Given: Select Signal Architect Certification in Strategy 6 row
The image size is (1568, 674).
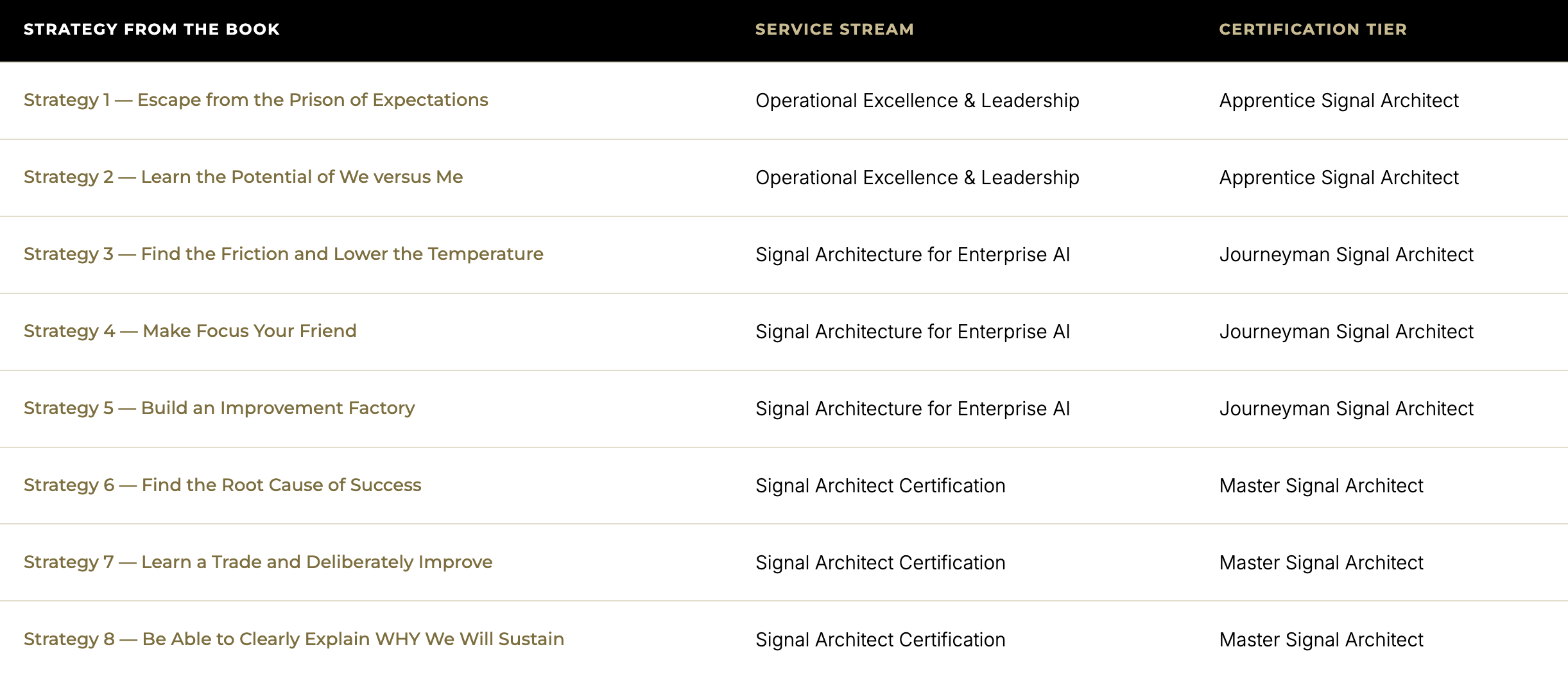Looking at the screenshot, I should click(880, 486).
